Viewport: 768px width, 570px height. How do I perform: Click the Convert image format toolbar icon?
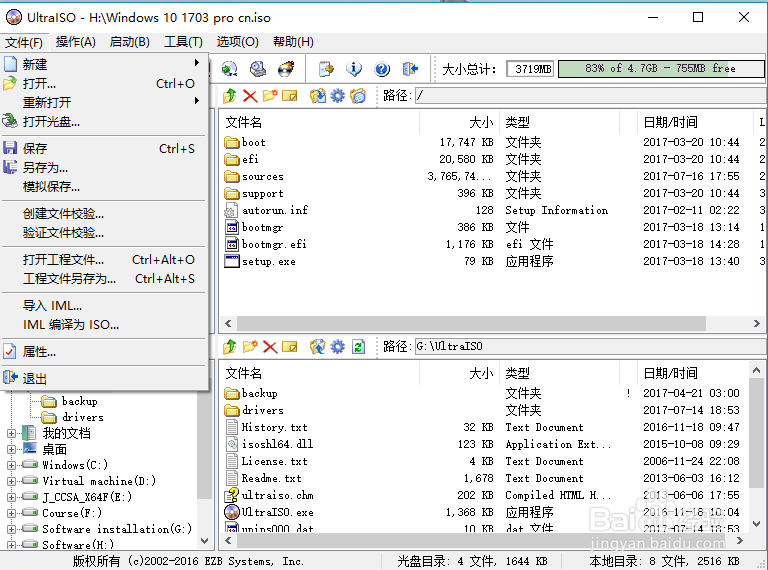(x=230, y=69)
